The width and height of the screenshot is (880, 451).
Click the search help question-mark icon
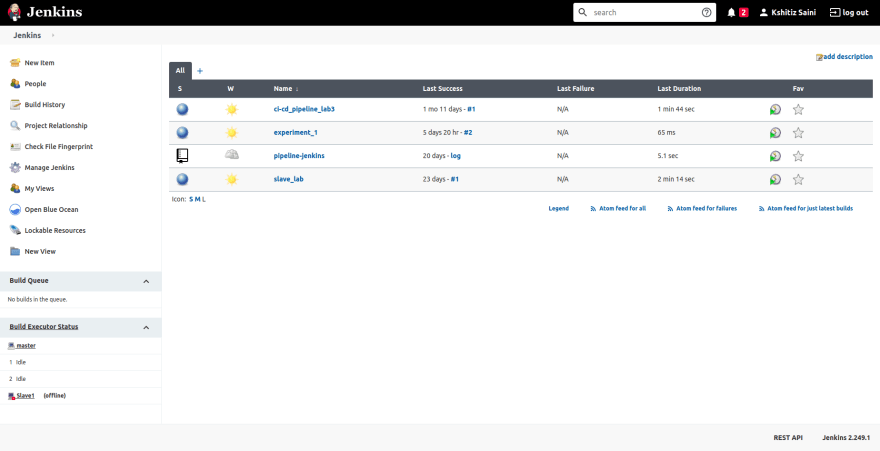tap(707, 12)
